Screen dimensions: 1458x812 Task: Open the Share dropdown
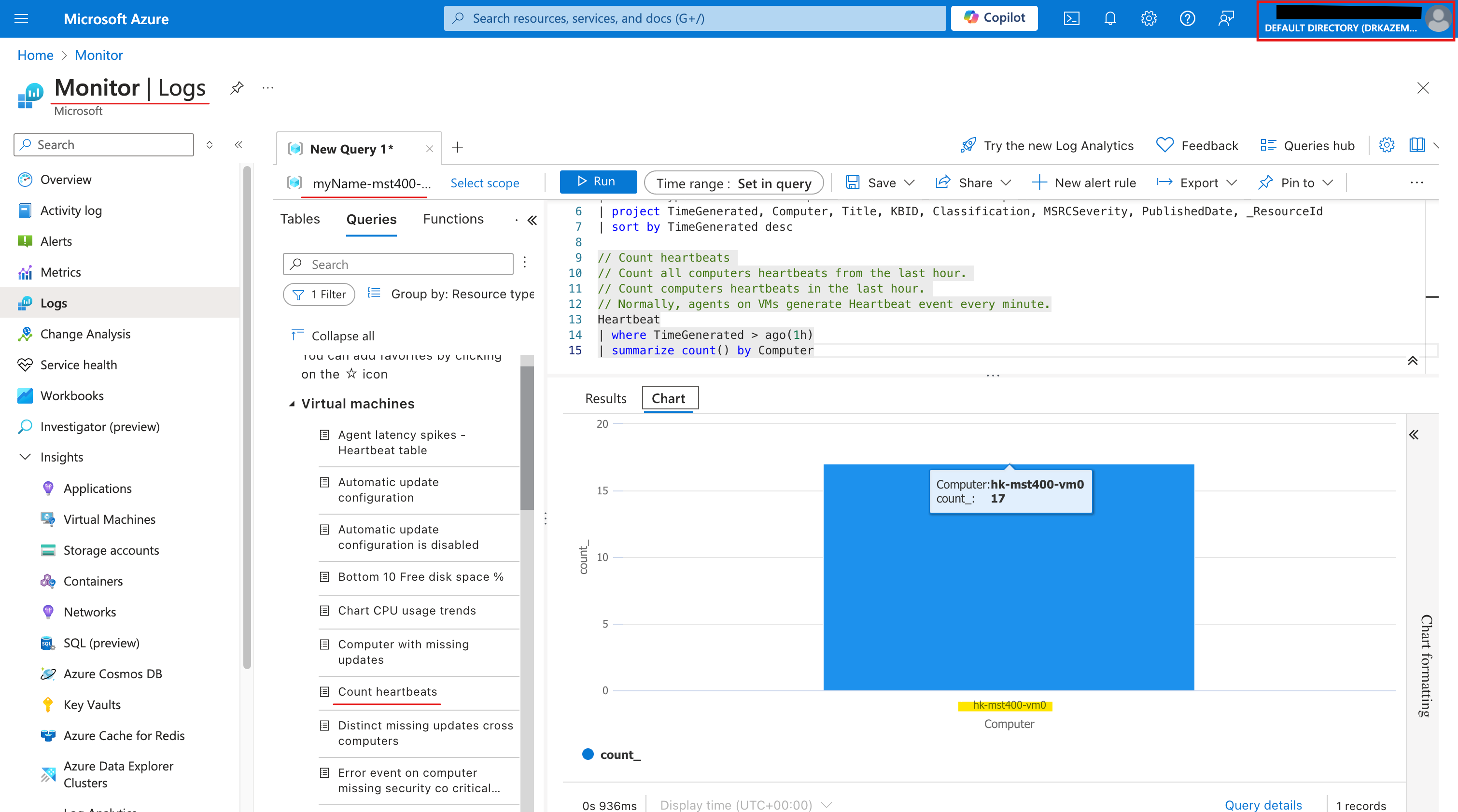[x=973, y=182]
